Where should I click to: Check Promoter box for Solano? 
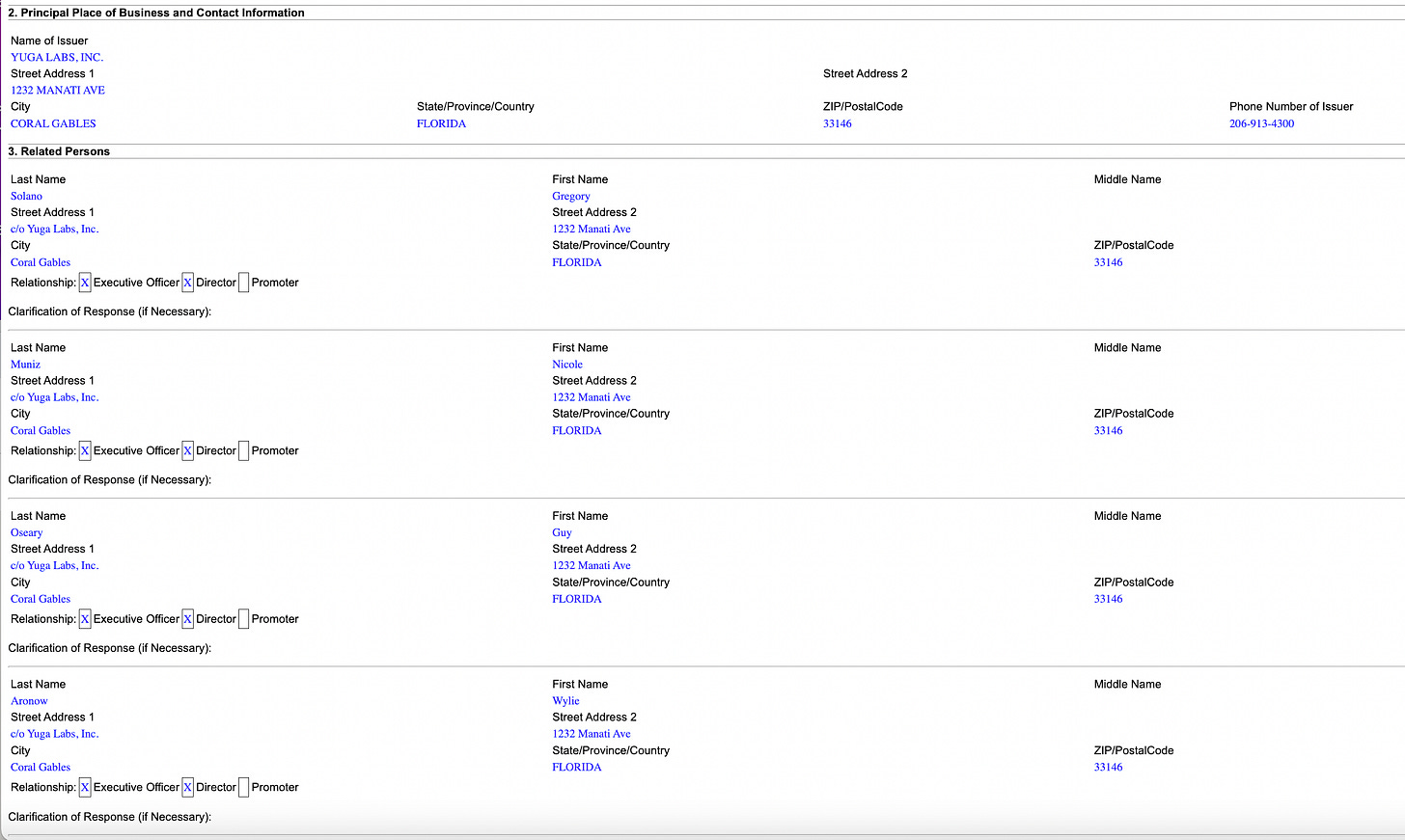(x=243, y=283)
